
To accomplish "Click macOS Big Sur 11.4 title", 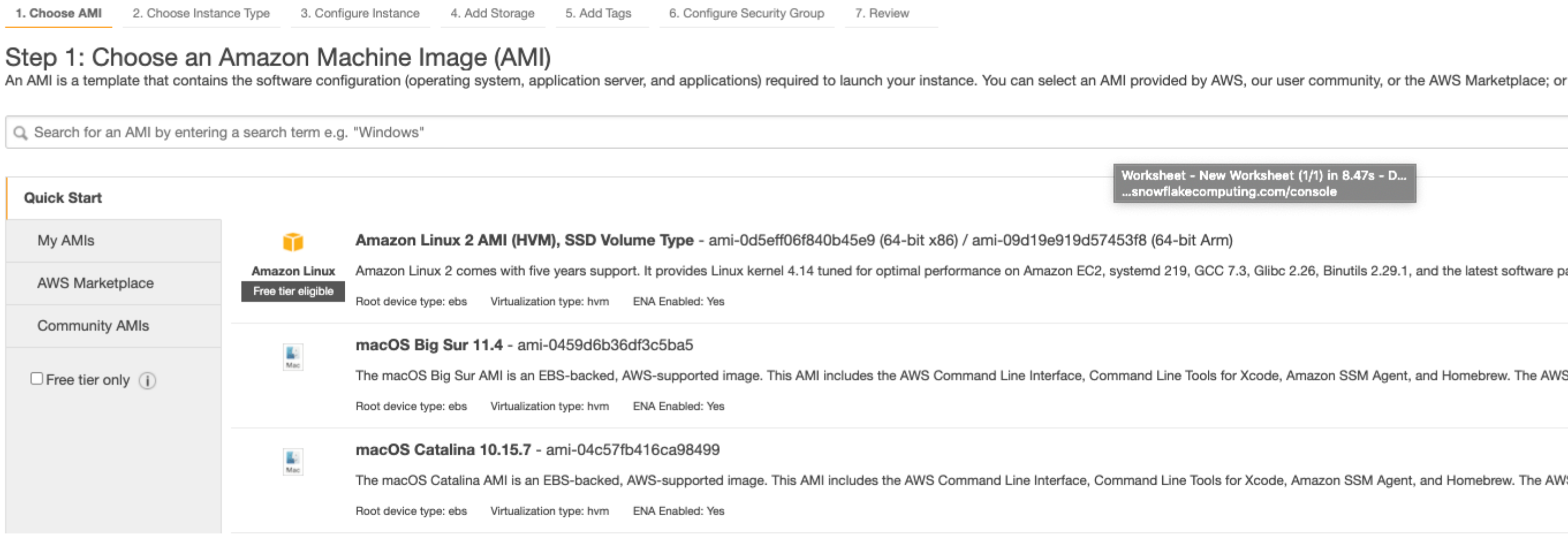I will click(x=428, y=346).
